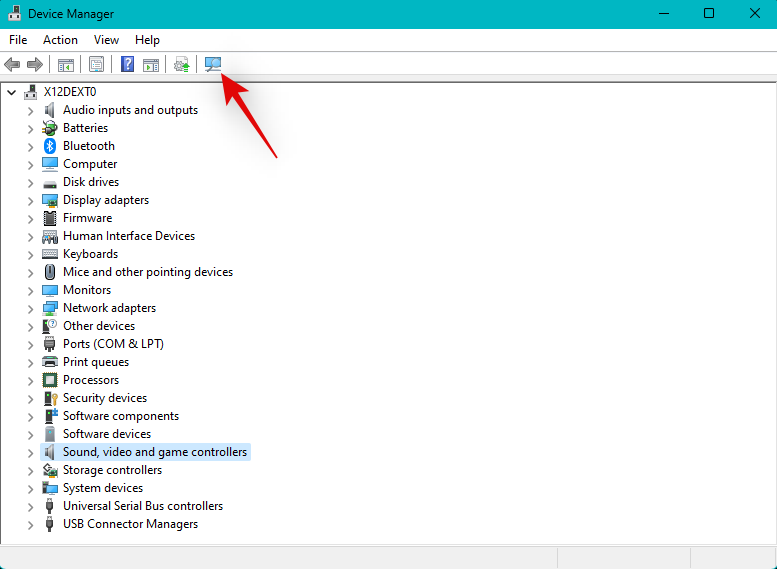Expand Universal Serial Bus controllers

click(x=30, y=506)
